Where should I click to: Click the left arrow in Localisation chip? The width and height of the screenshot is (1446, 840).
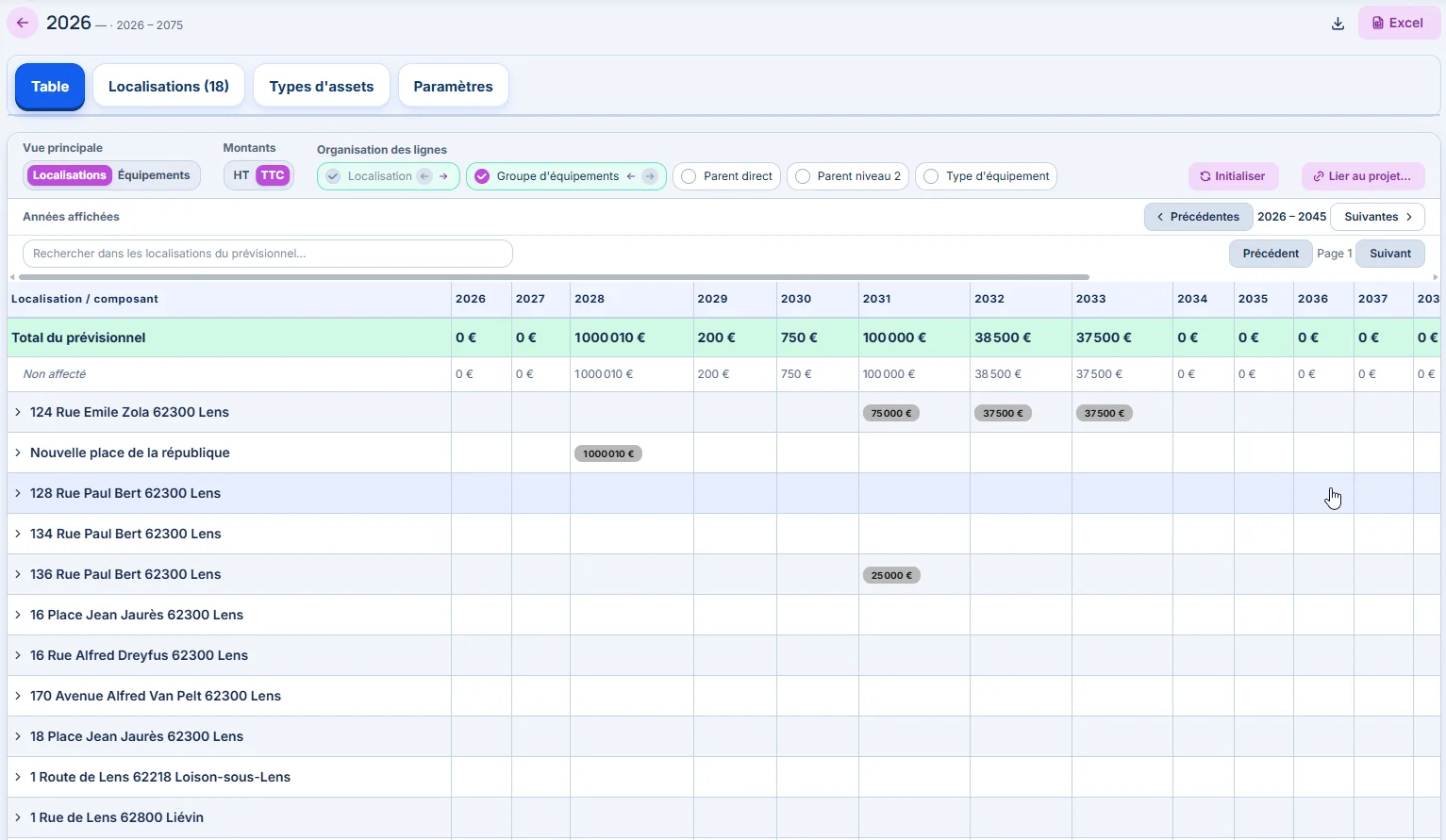[x=424, y=176]
